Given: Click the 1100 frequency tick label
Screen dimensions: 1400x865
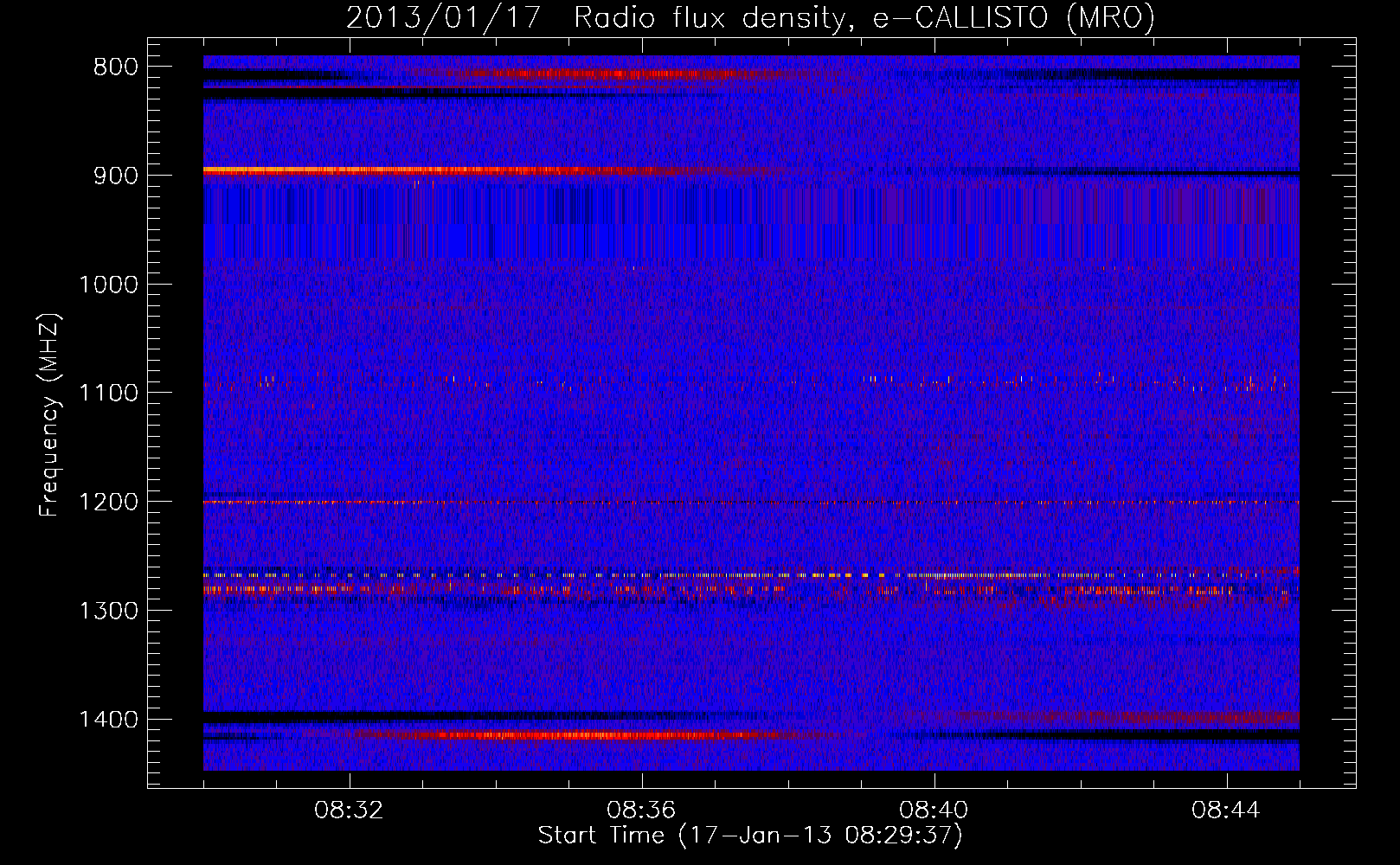Looking at the screenshot, I should tap(108, 394).
